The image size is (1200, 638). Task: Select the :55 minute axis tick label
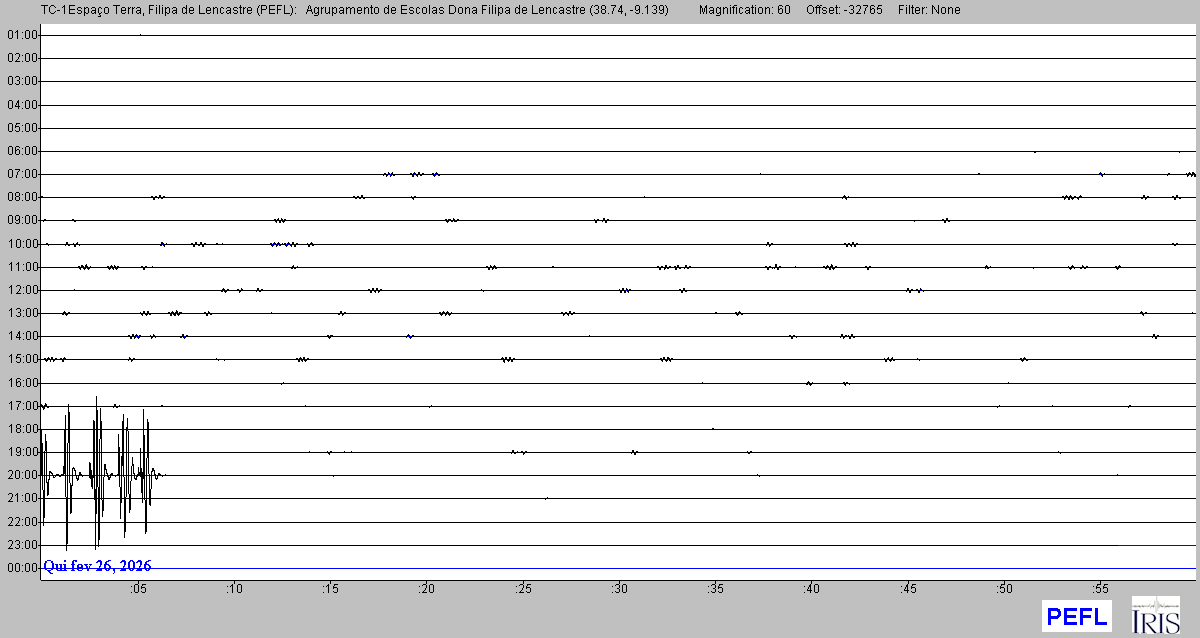click(x=1099, y=588)
